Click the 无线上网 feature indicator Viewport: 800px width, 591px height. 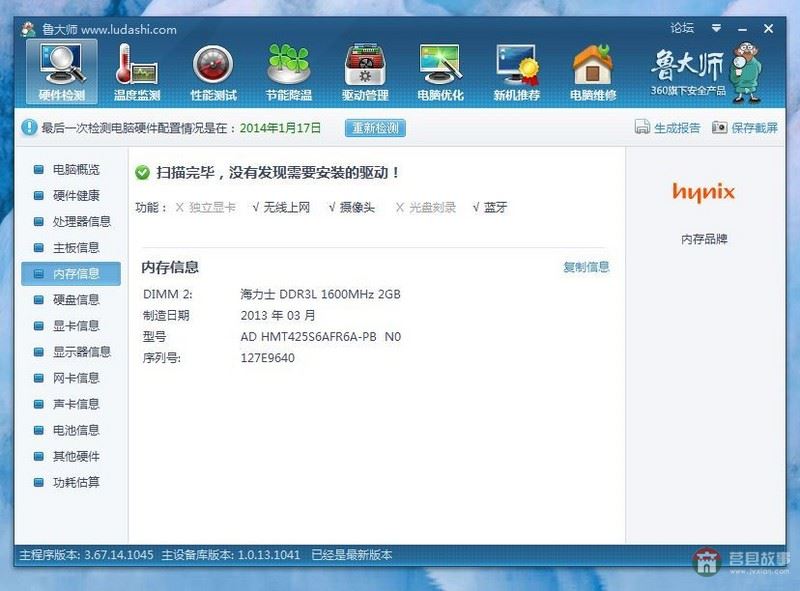click(281, 207)
